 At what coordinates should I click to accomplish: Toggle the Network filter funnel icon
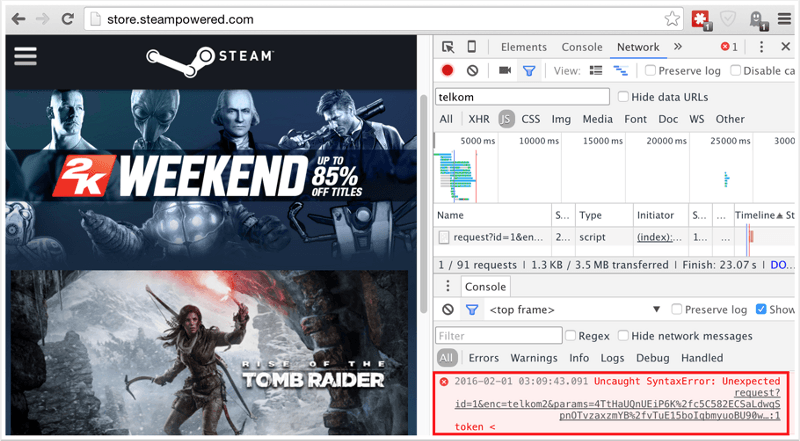529,70
